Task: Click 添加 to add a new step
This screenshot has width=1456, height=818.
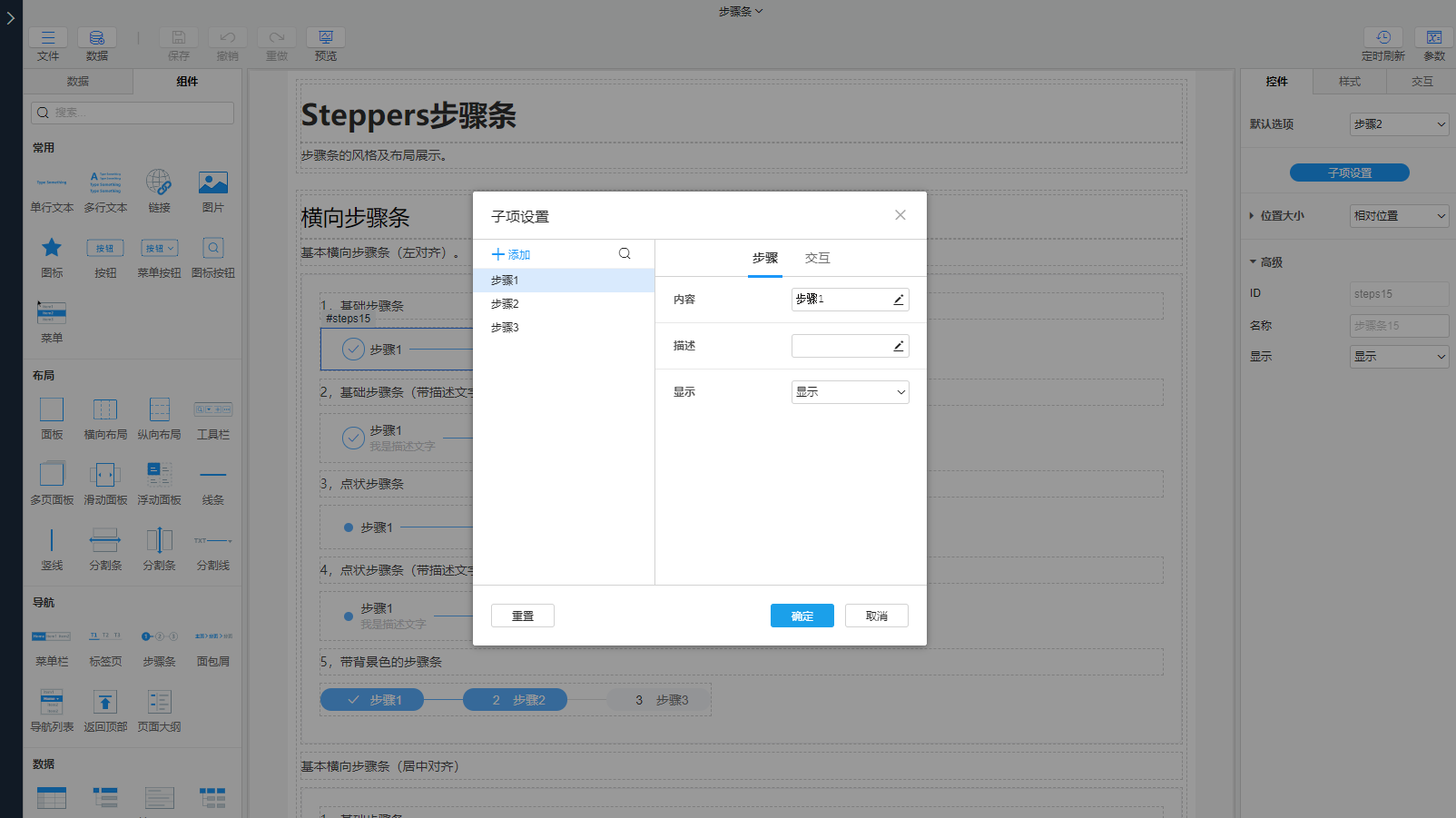Action: click(511, 254)
